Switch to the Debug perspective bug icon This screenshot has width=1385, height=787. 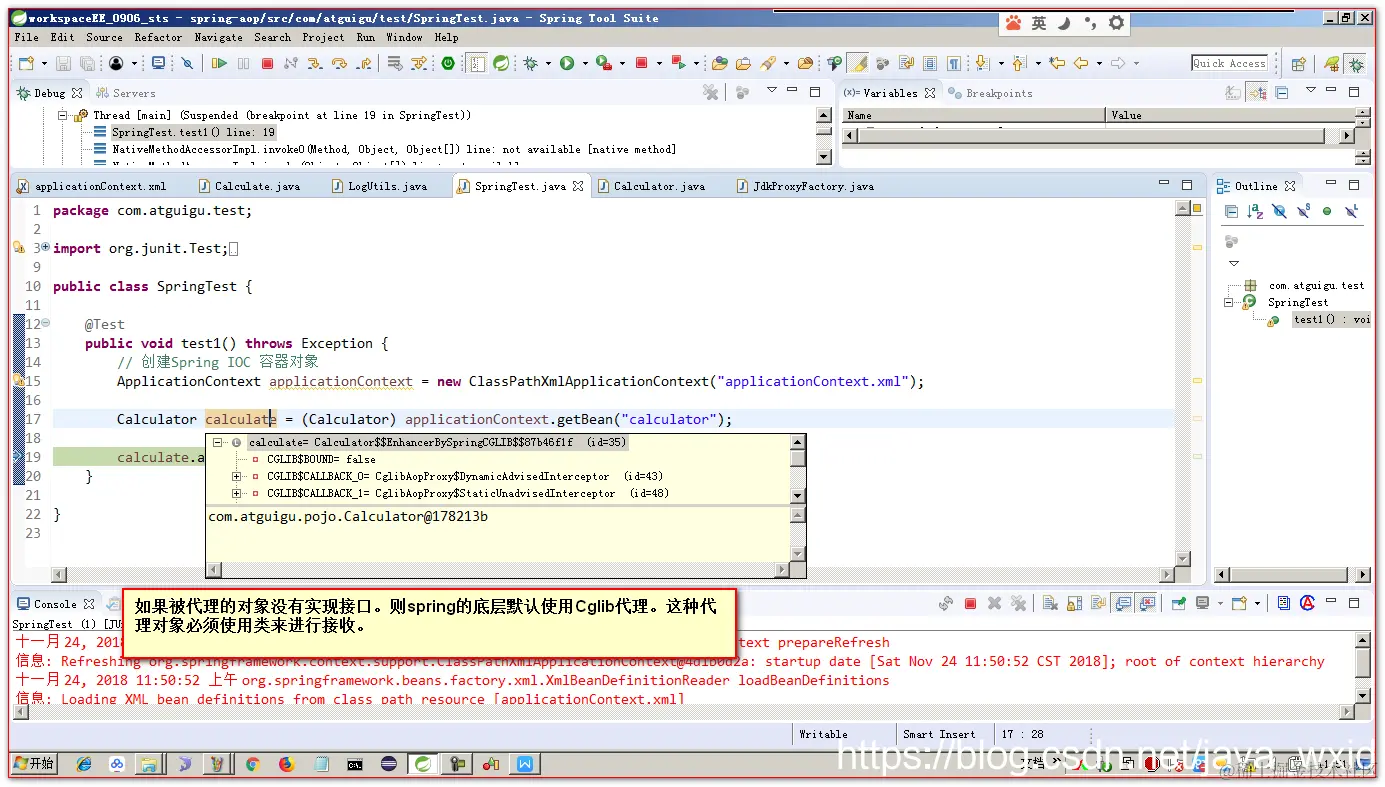click(1357, 63)
